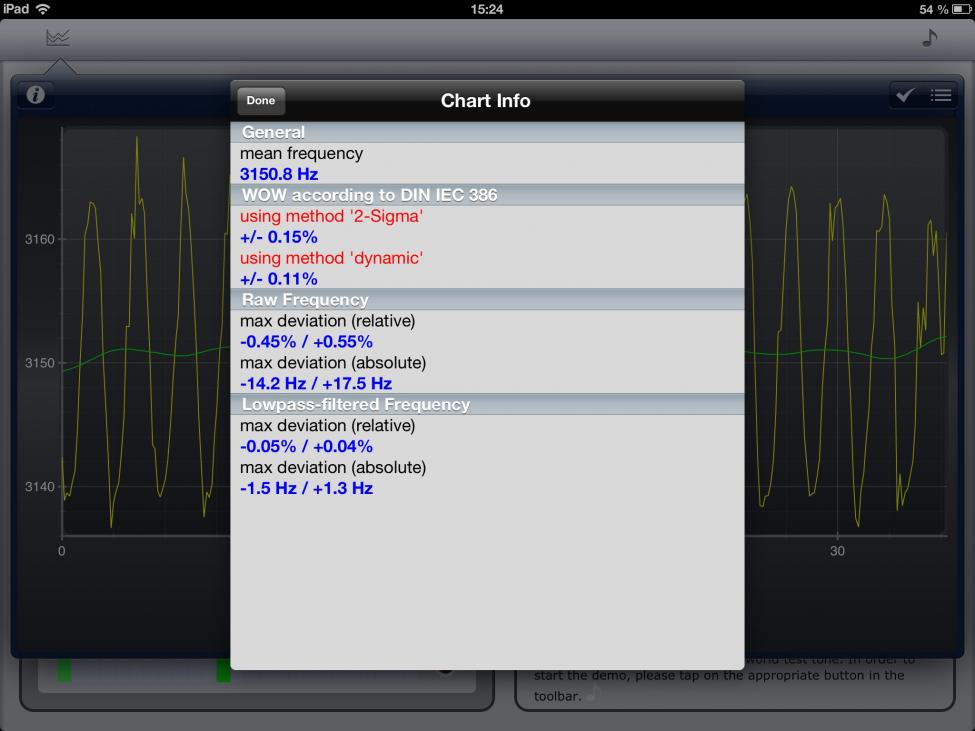Tap the 'dynamic' method label
This screenshot has width=975, height=731.
pos(331,258)
